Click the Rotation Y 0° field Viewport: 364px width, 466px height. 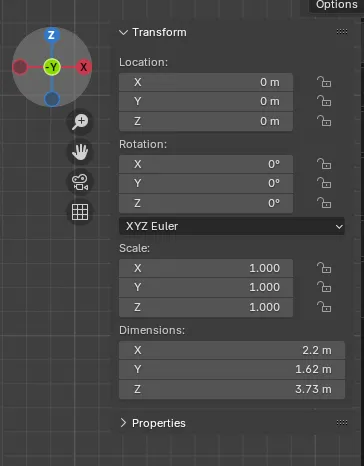pyautogui.click(x=206, y=183)
